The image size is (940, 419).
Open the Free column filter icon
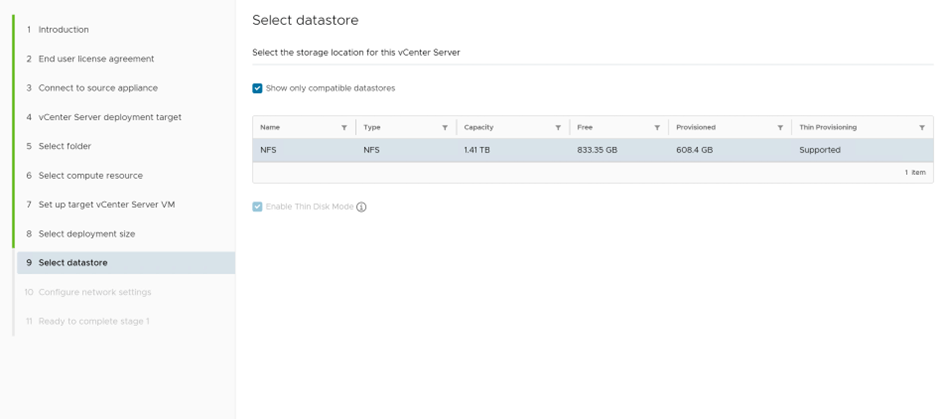point(656,128)
